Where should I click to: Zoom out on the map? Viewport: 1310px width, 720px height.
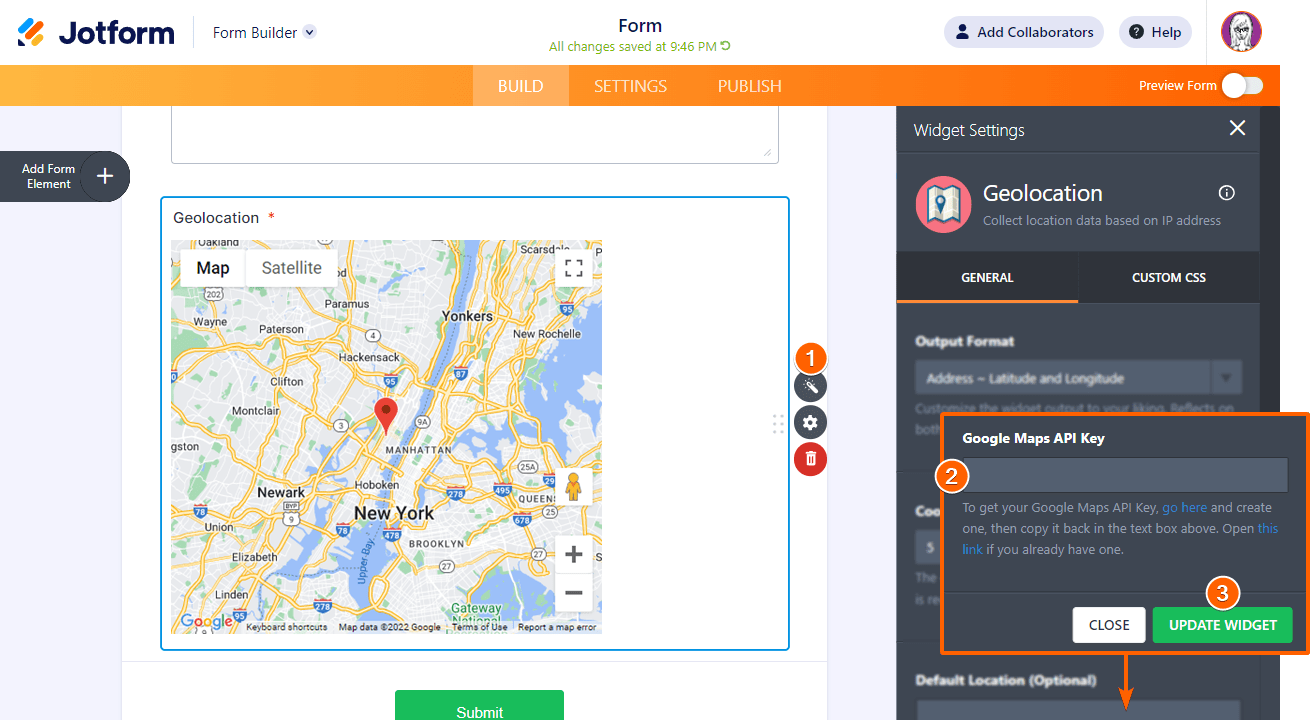pyautogui.click(x=574, y=592)
